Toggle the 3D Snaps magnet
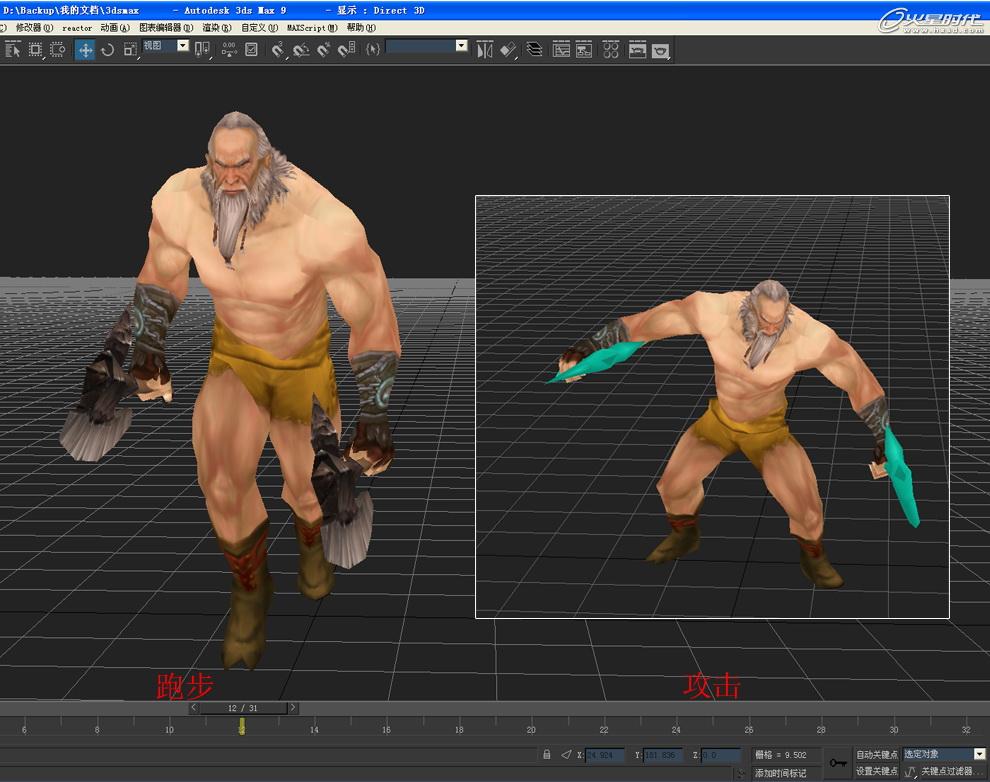 (278, 50)
